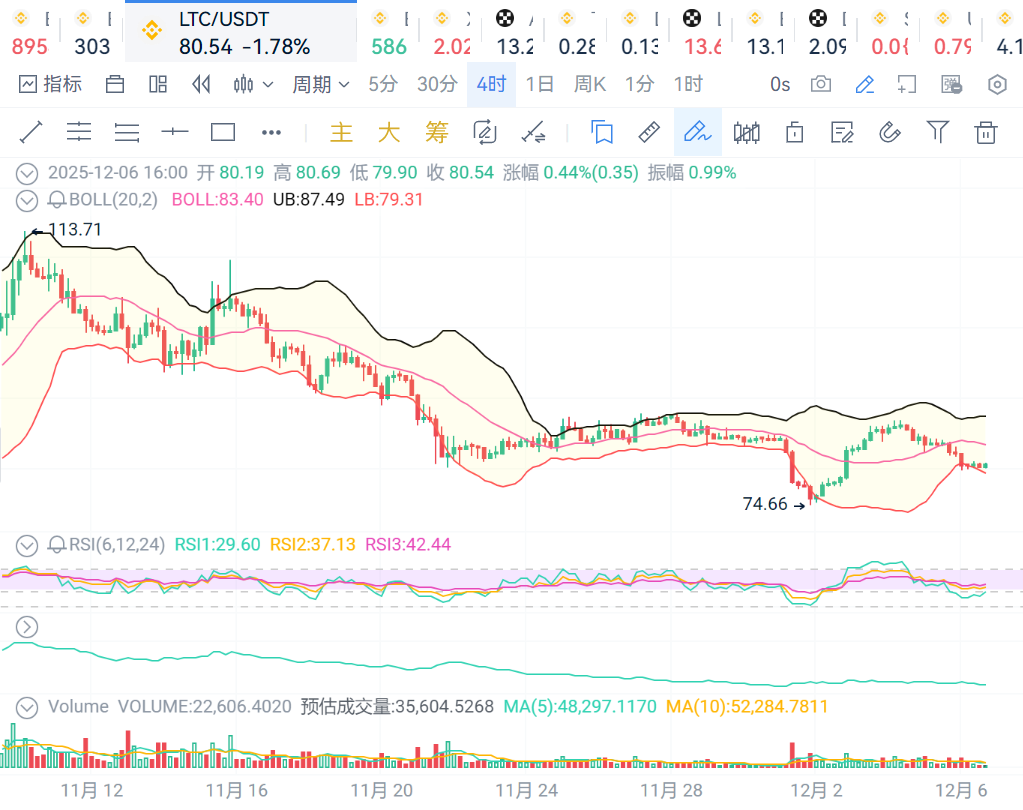Image resolution: width=1023 pixels, height=810 pixels.
Task: Select the trend line drawing tool
Action: coord(31,132)
